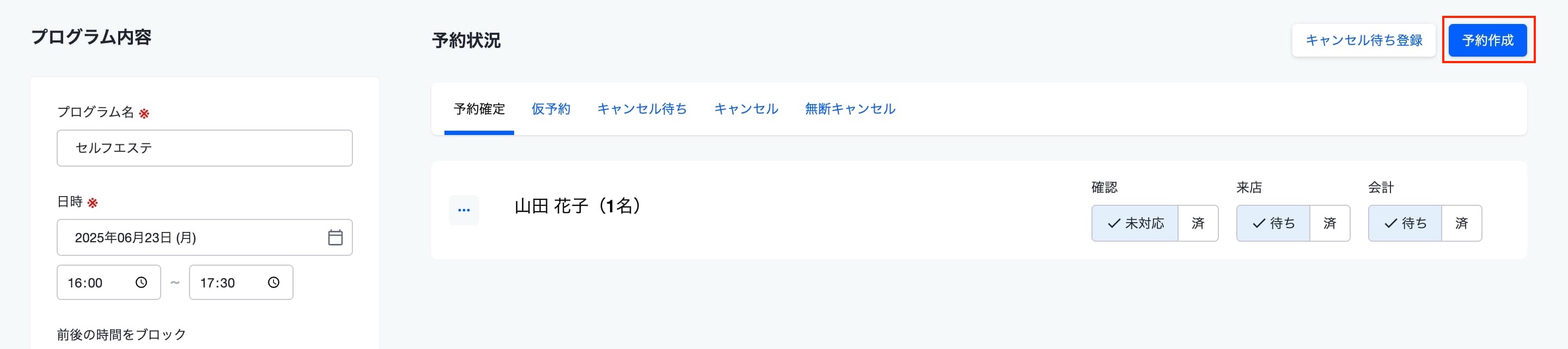Viewport: 1568px width, 349px height.
Task: Click the clock icon for 16:00 start
Action: coord(141,282)
